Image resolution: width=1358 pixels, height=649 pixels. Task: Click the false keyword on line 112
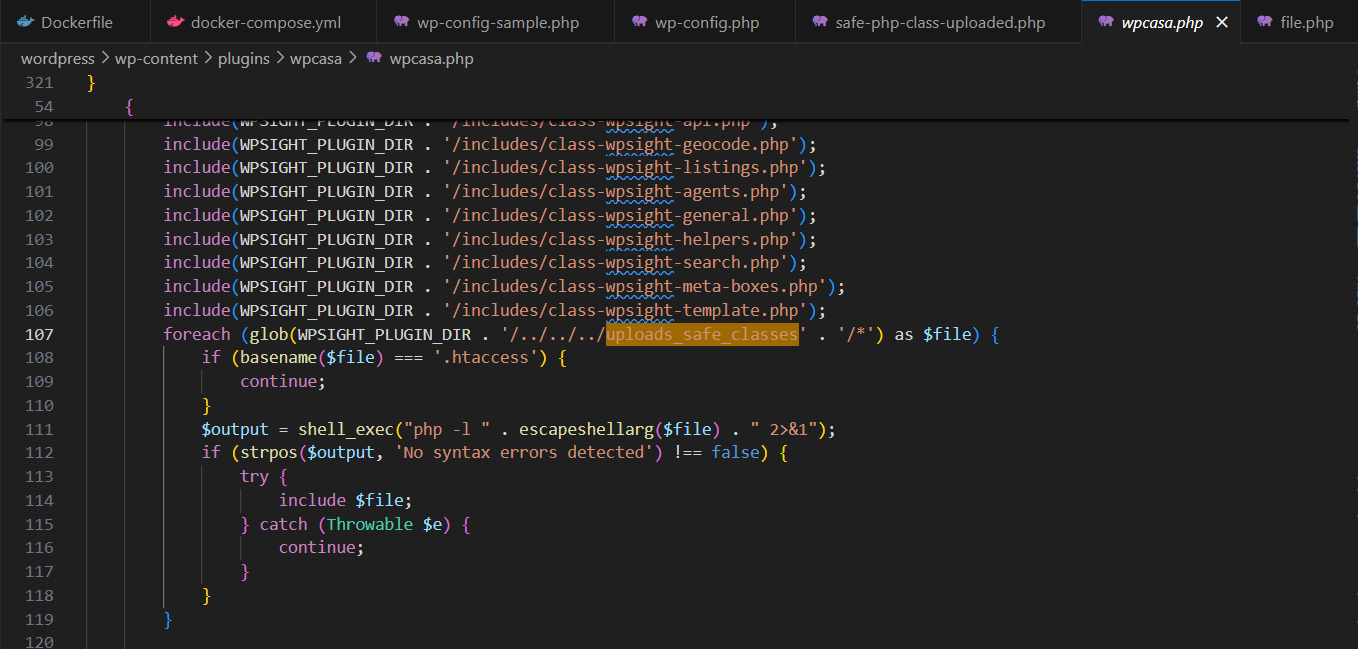[735, 453]
